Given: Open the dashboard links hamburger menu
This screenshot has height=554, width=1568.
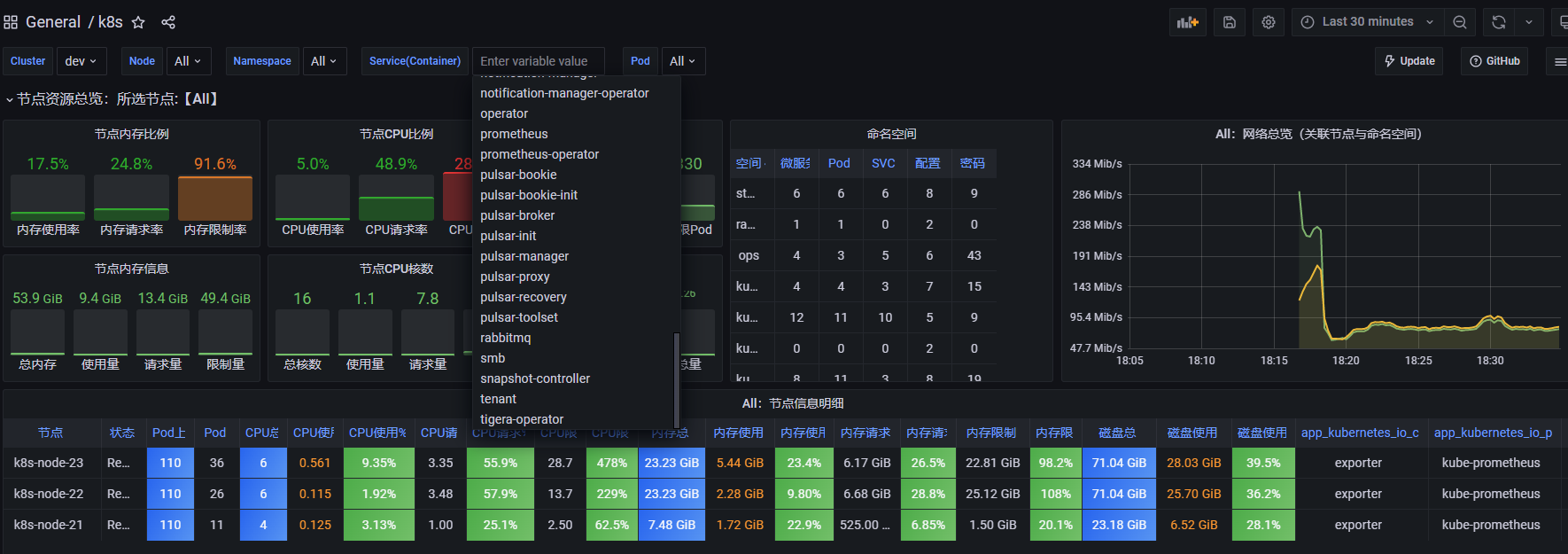Looking at the screenshot, I should click(1560, 61).
